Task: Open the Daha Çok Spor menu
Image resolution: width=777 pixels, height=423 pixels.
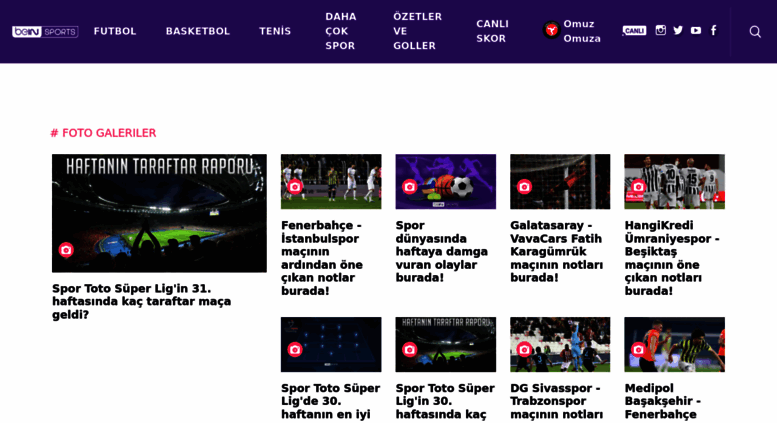Action: click(x=341, y=31)
